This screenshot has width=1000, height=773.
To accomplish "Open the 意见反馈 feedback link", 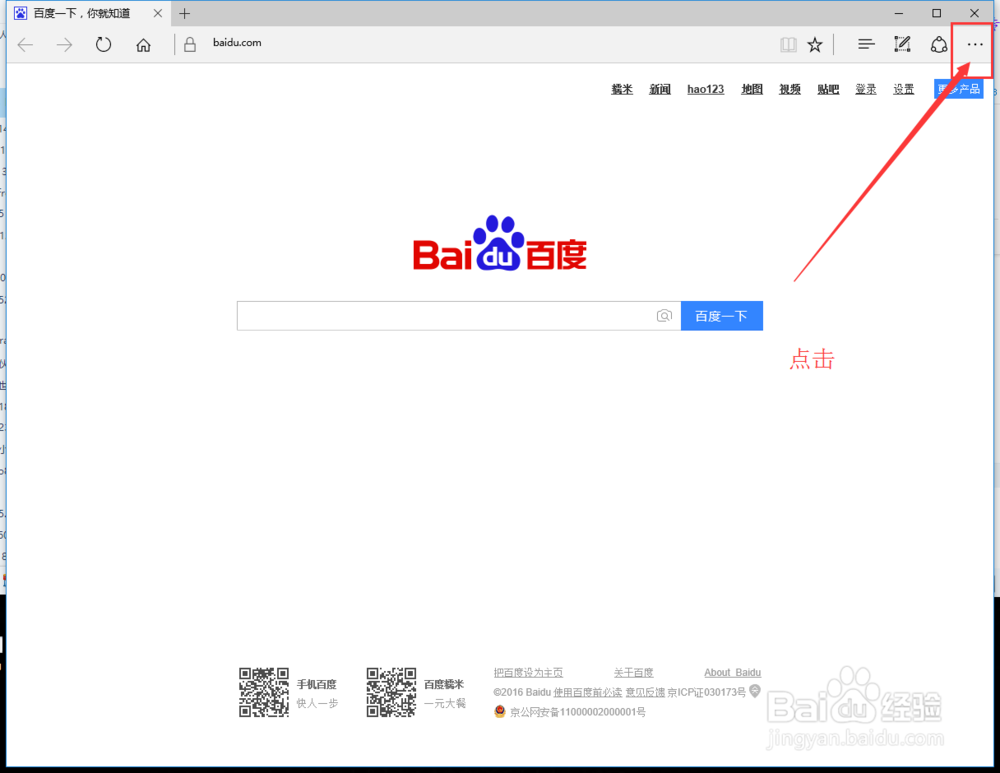I will [x=645, y=693].
